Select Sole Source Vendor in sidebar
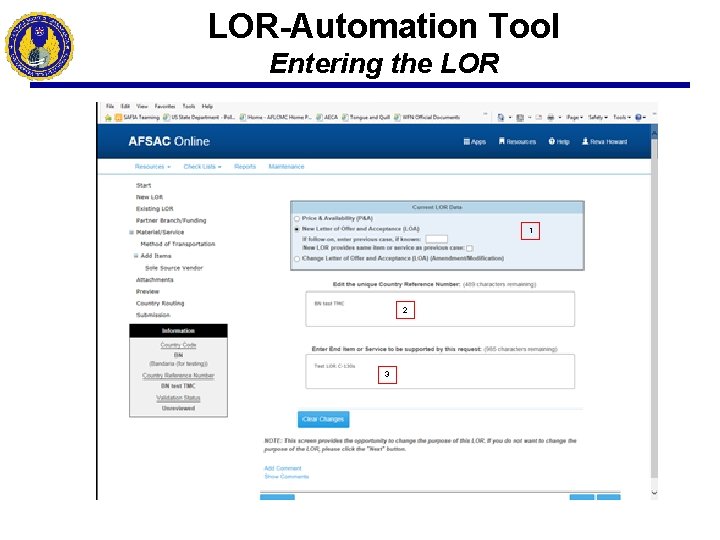Viewport: 720px width, 540px height. pos(174,268)
